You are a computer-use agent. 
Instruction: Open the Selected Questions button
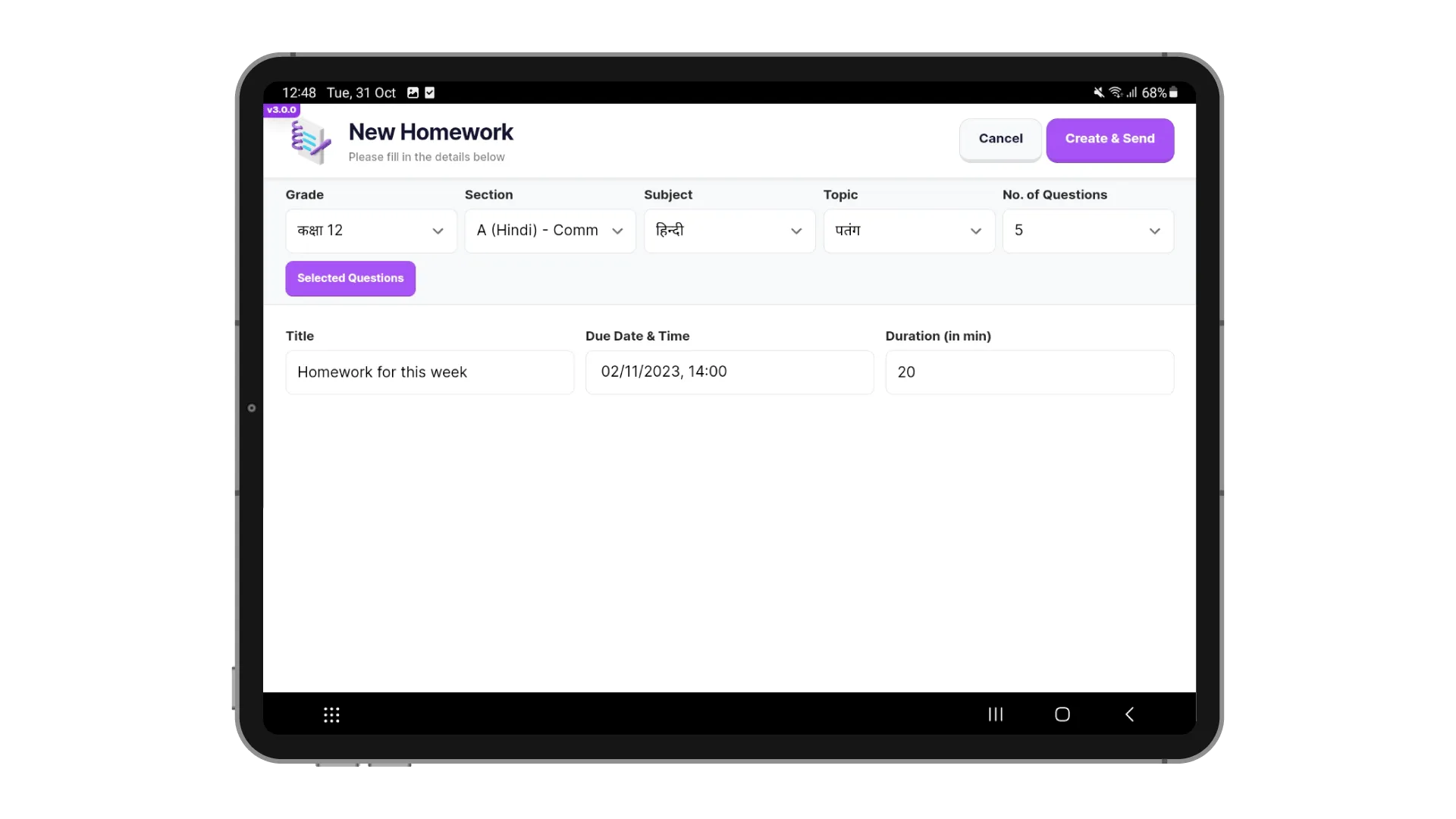(x=350, y=278)
